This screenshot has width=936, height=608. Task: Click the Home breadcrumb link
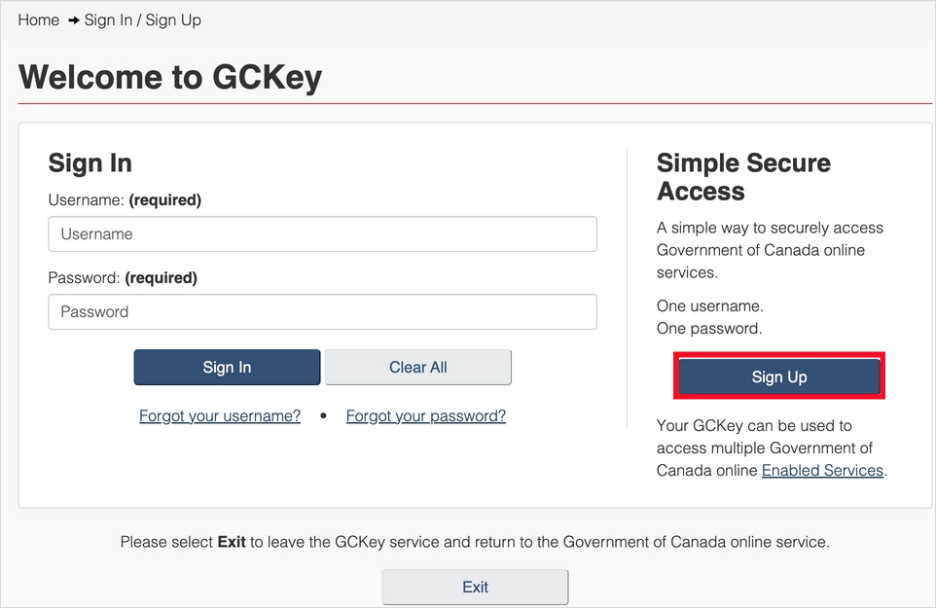[x=38, y=20]
